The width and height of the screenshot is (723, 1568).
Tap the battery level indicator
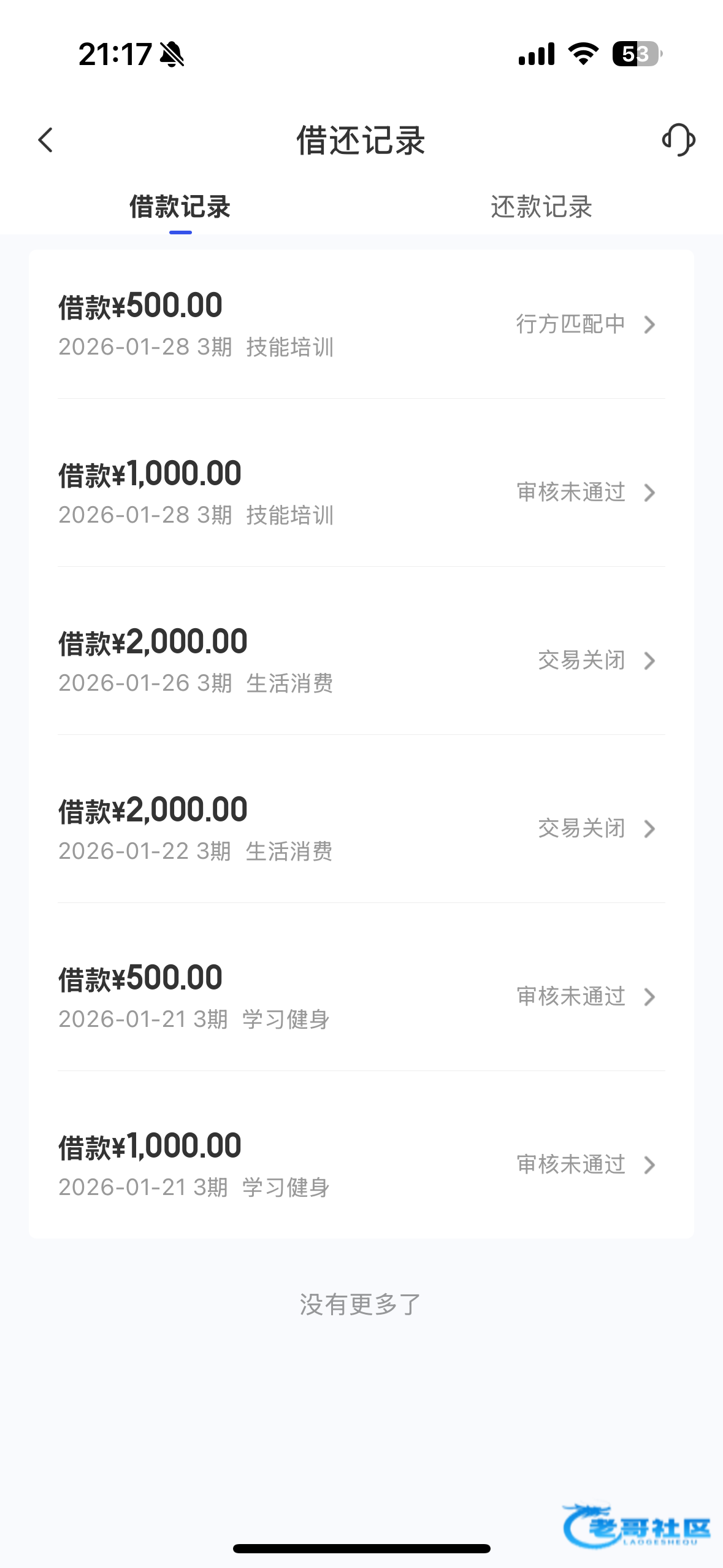click(x=637, y=54)
